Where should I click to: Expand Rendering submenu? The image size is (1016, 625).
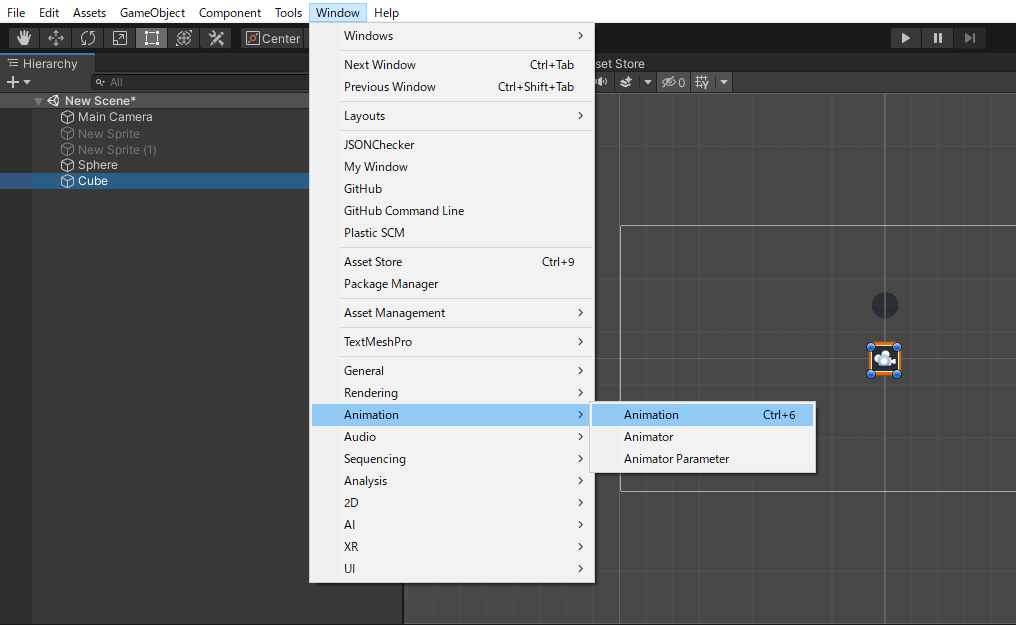(452, 393)
